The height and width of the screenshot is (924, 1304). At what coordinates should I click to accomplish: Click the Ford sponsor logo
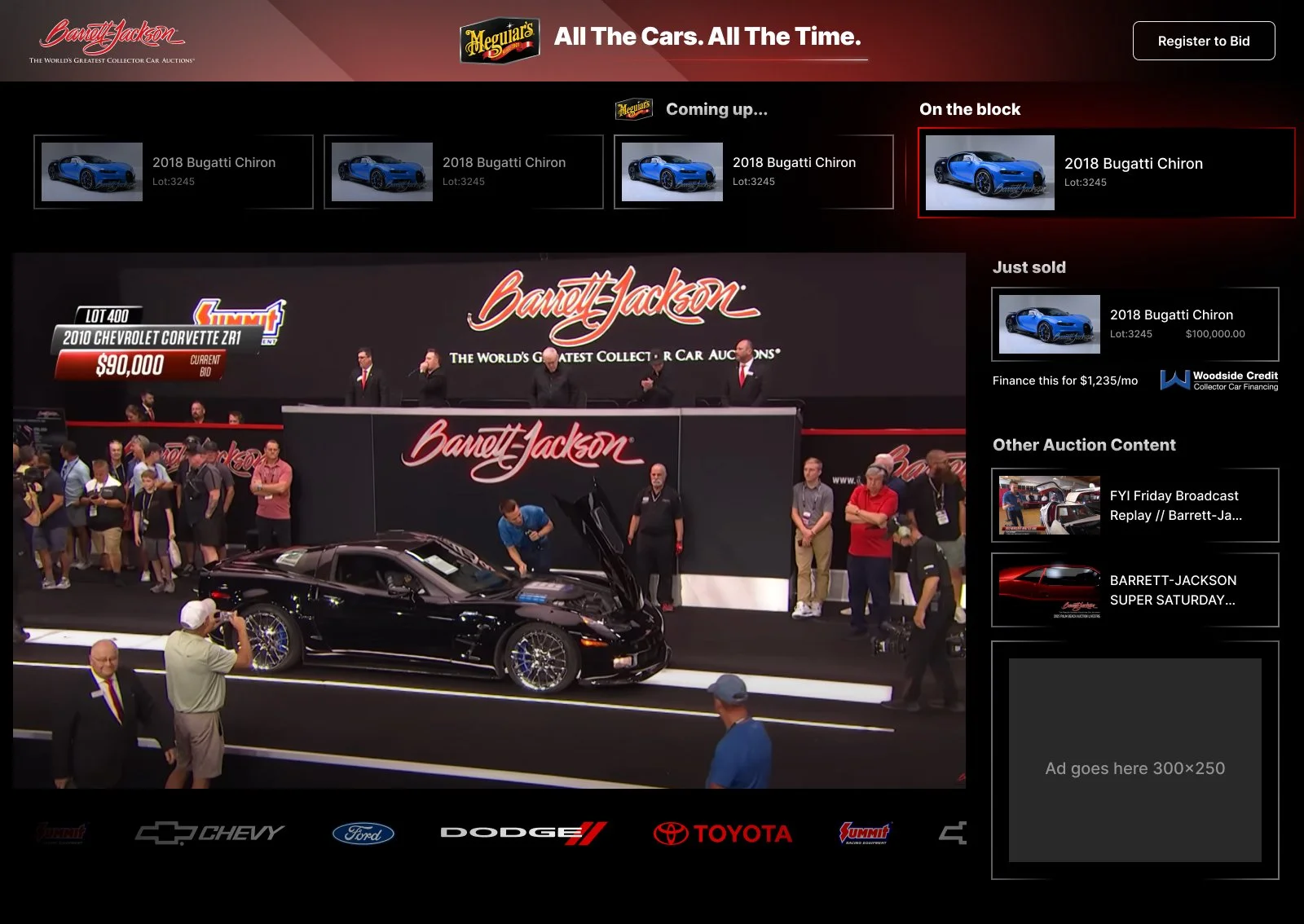point(363,834)
